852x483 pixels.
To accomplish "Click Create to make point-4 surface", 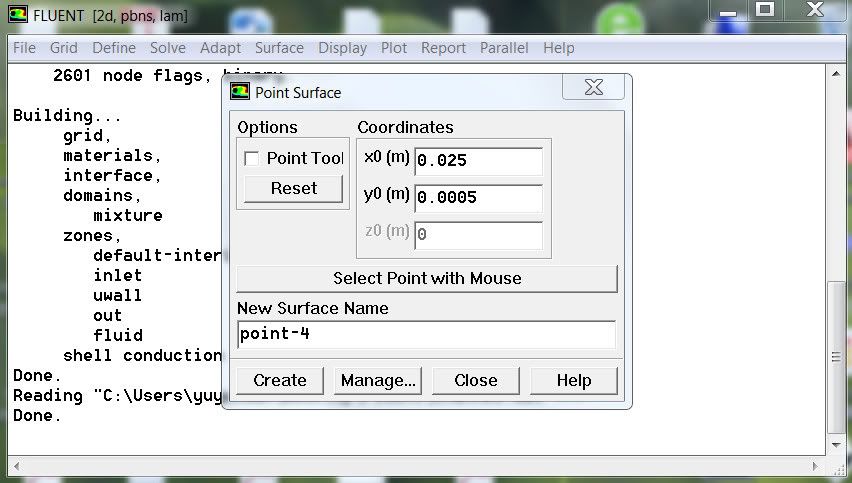I will pyautogui.click(x=280, y=380).
